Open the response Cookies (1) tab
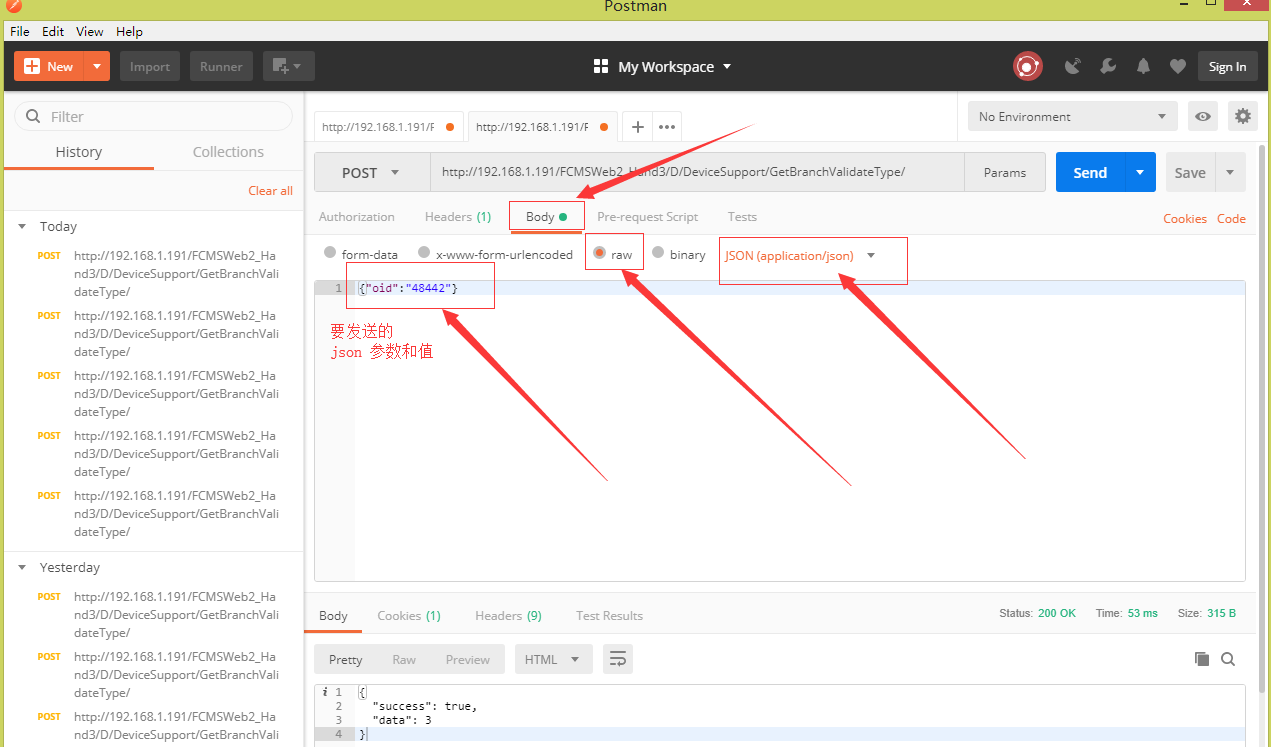The height and width of the screenshot is (747, 1271). pyautogui.click(x=408, y=616)
